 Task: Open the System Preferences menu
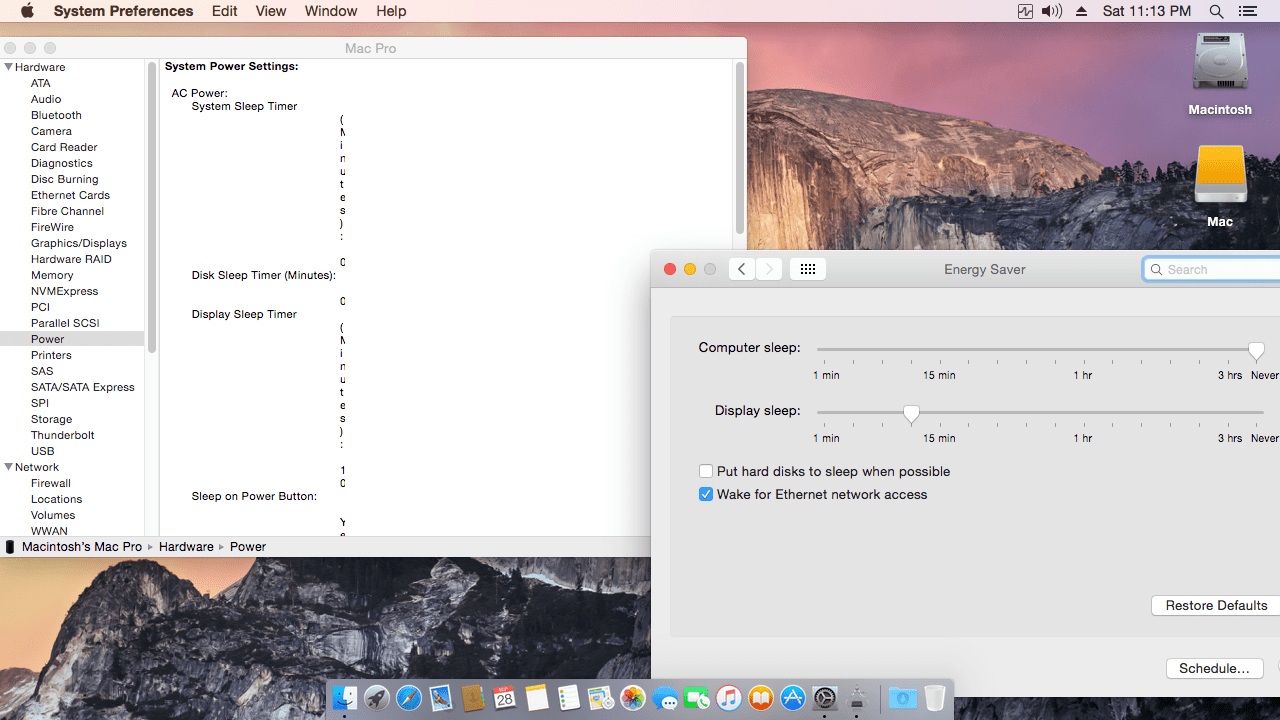click(124, 11)
